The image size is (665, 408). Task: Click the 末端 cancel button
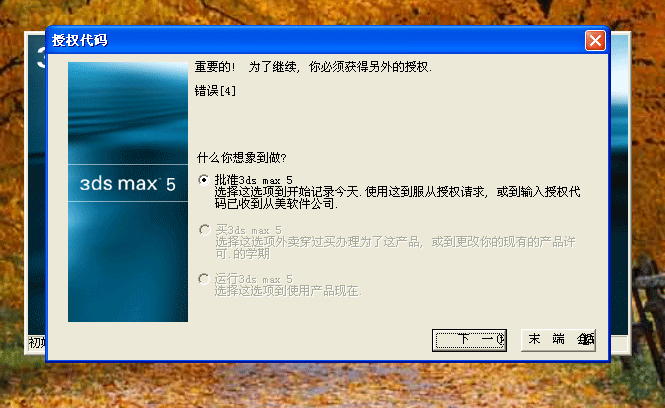[x=558, y=340]
